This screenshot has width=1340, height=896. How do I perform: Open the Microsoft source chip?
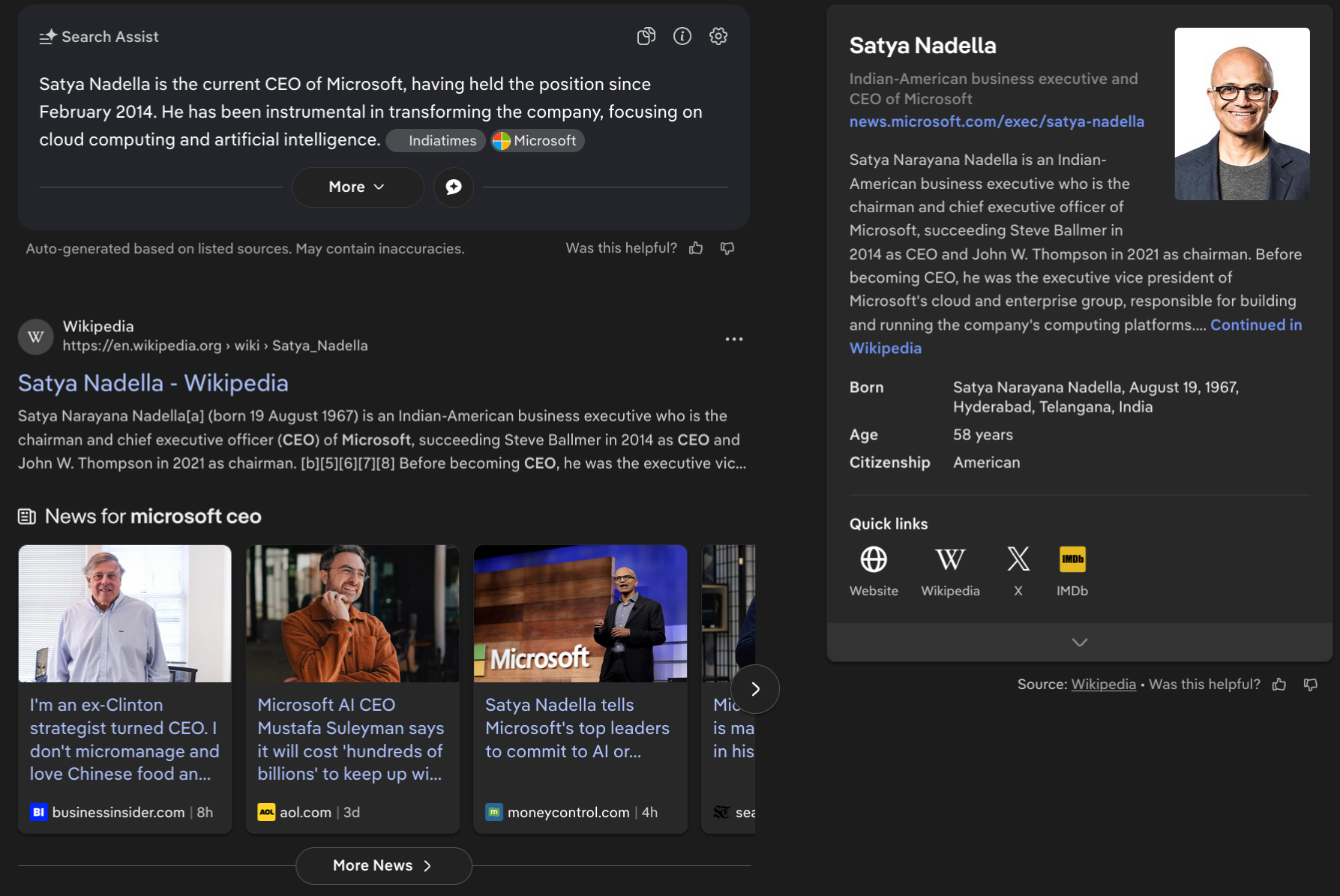[538, 141]
